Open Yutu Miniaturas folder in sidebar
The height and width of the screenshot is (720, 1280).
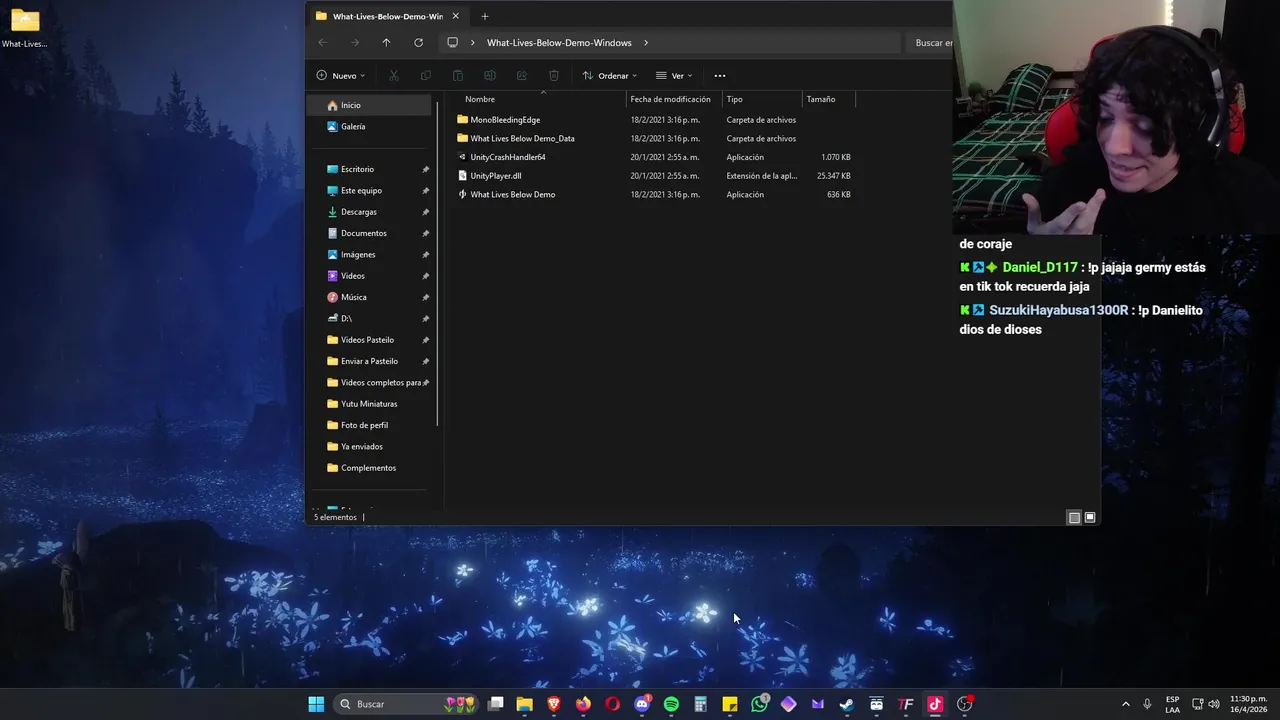click(370, 404)
